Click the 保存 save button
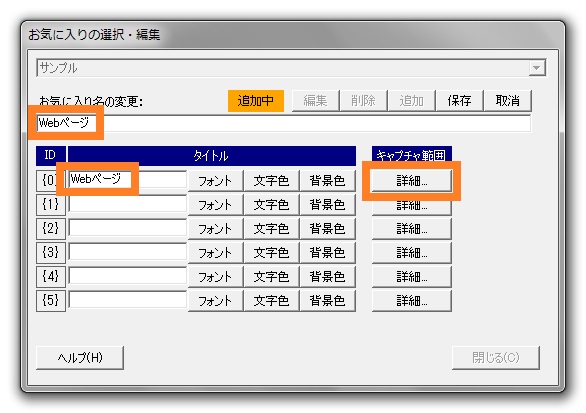The height and width of the screenshot is (413, 586). (x=459, y=101)
